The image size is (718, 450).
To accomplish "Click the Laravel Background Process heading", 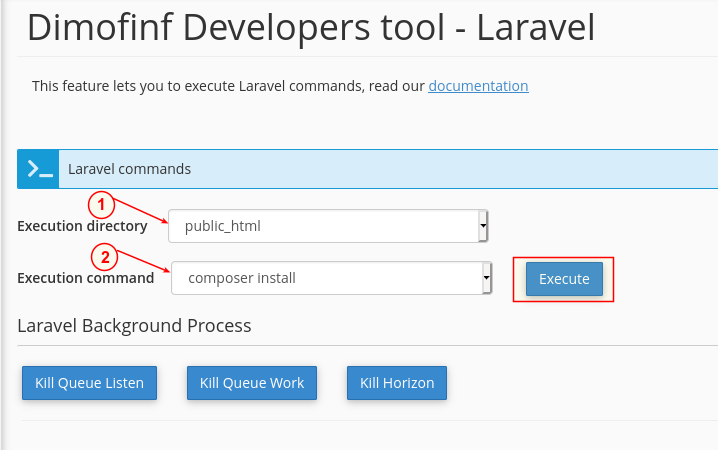I will click(134, 326).
